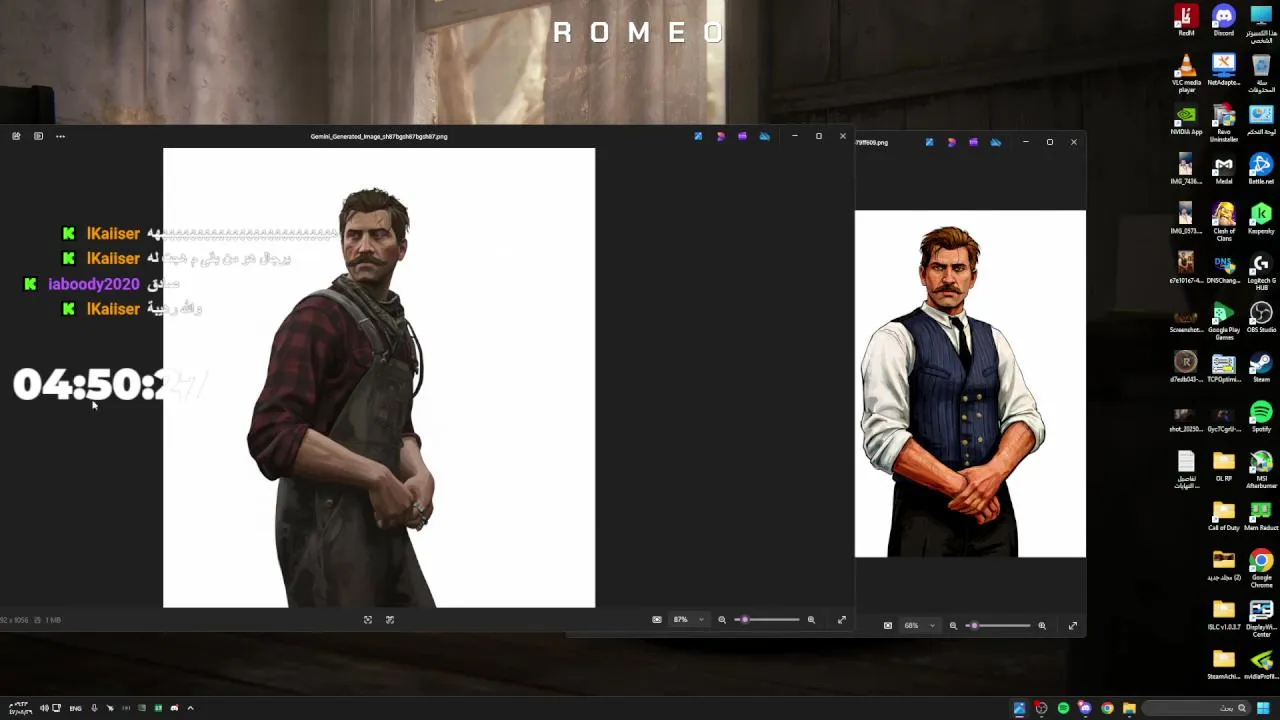Toggle filmstrip icon in left Photos window toolbar
1280x720 pixels.
pyautogui.click(x=38, y=136)
